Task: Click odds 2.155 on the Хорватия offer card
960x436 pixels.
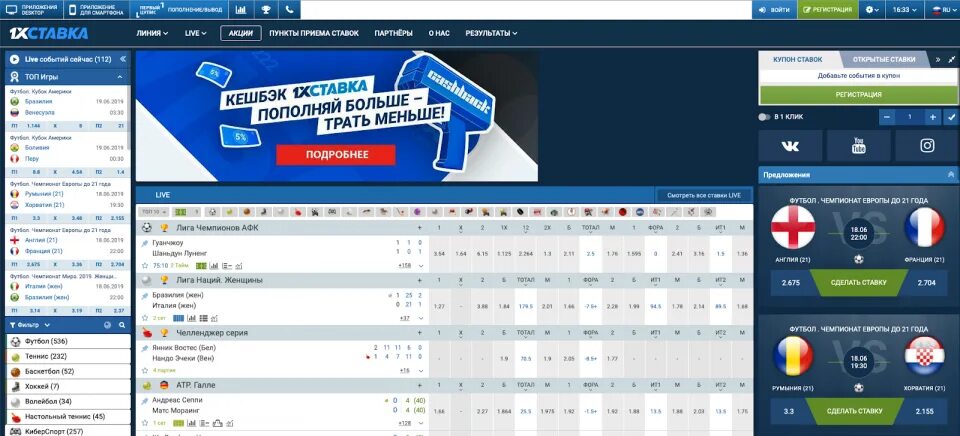Action: click(924, 412)
